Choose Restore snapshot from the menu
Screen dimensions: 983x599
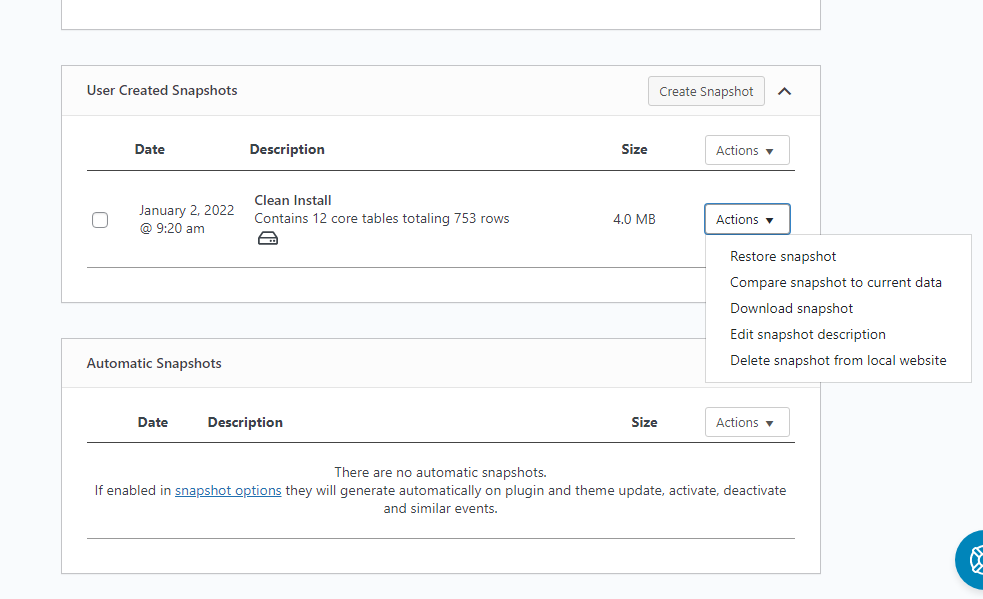point(783,256)
